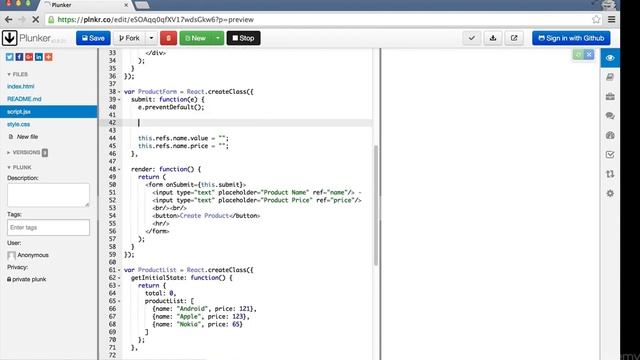Click the editor vertical scrollbar
Viewport: 640px width, 360px height.
376,205
